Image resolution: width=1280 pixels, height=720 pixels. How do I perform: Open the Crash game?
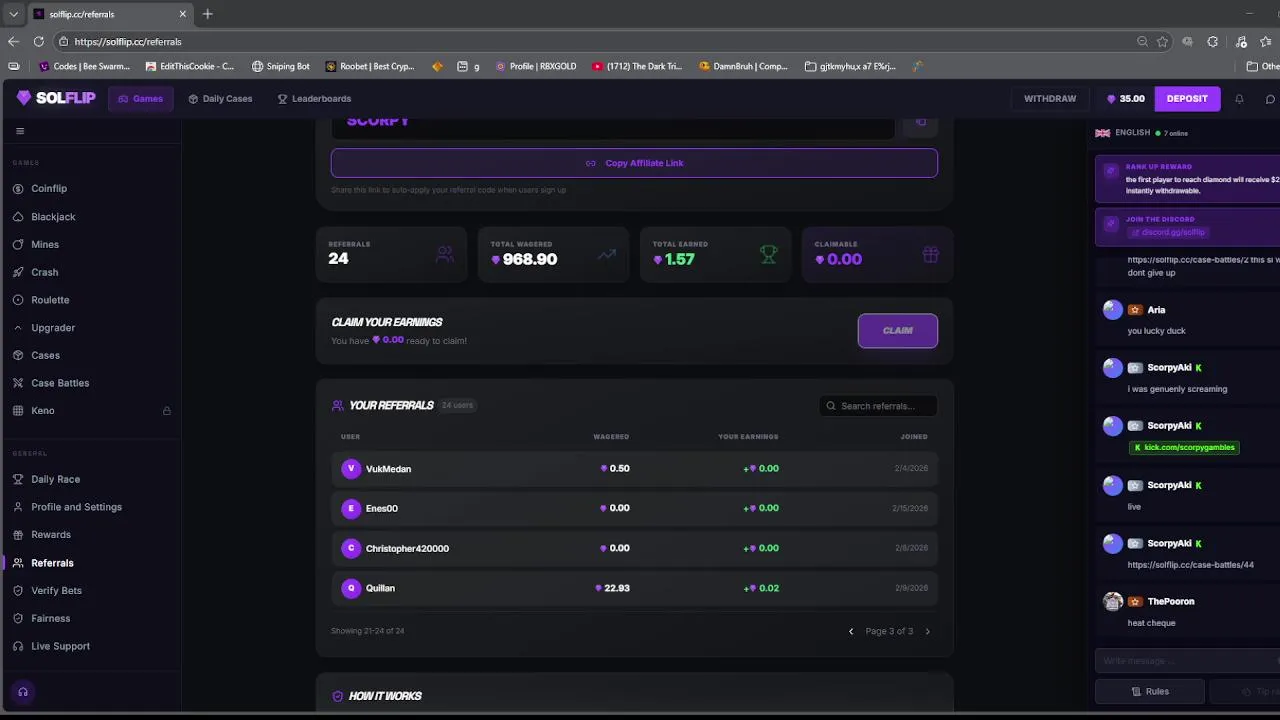[x=44, y=272]
